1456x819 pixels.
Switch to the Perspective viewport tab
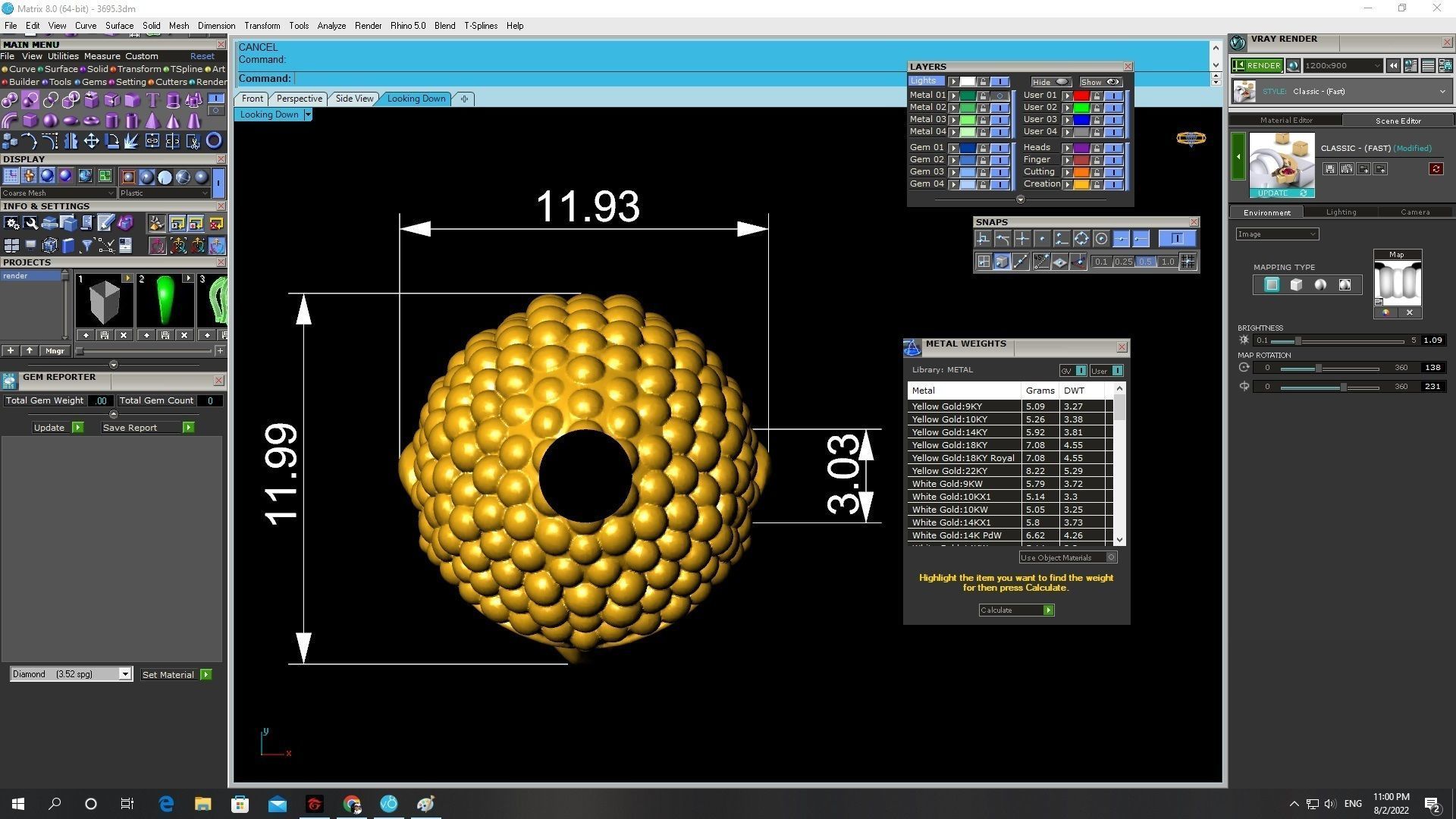click(299, 99)
